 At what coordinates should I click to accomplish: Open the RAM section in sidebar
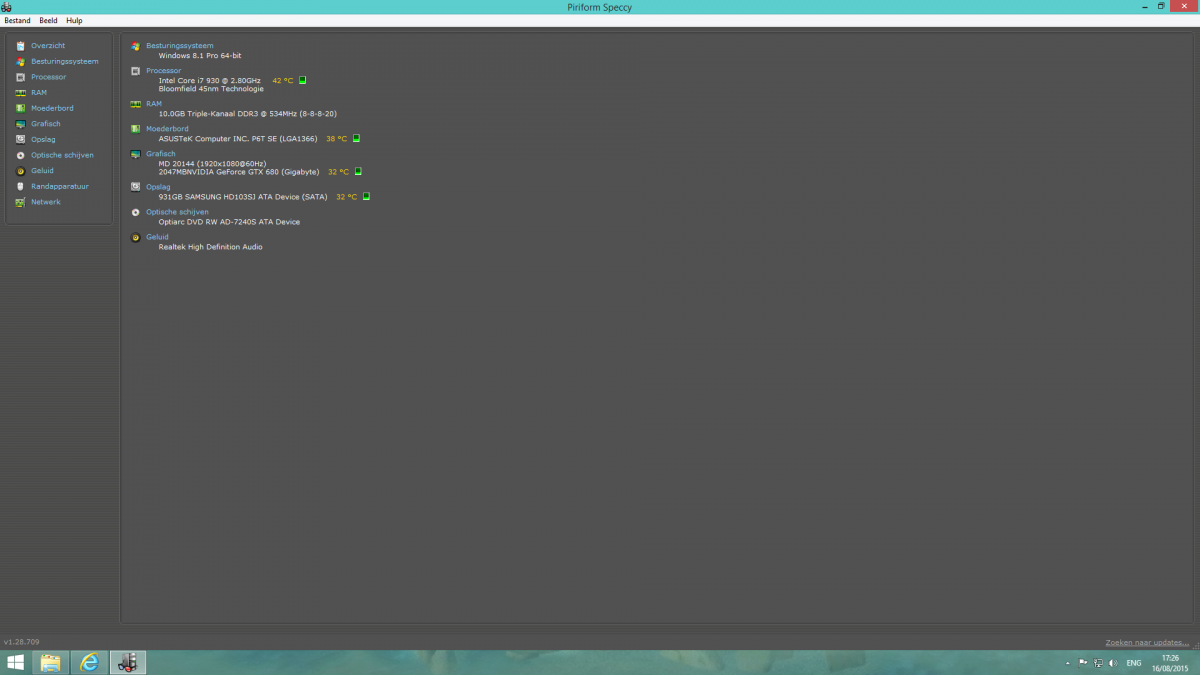click(x=39, y=92)
